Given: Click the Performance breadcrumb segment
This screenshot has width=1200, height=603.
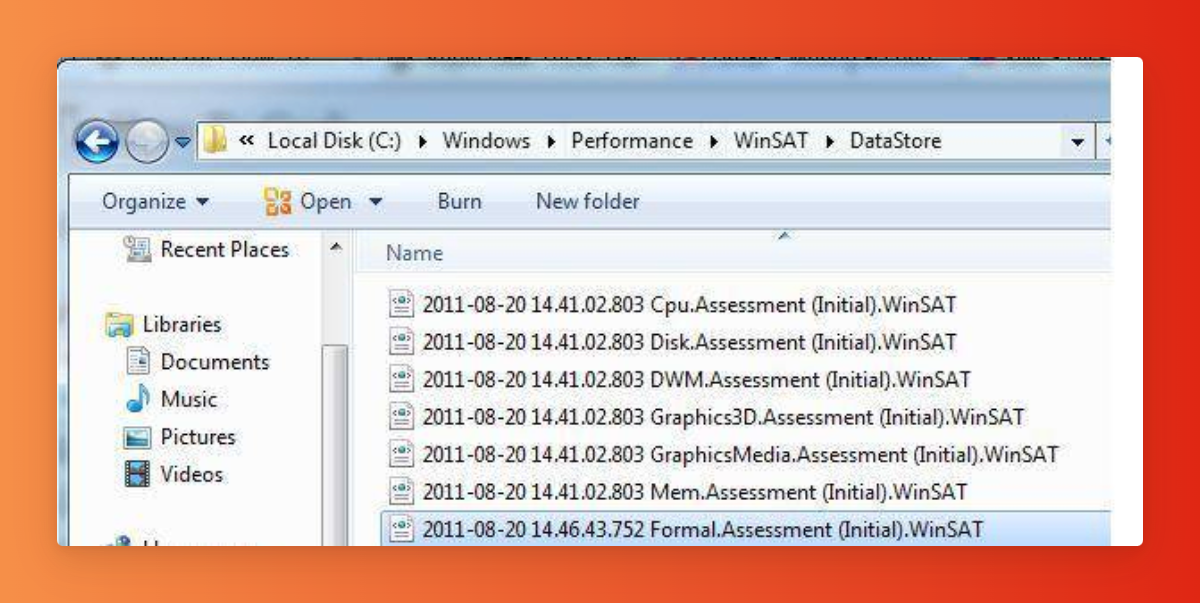Looking at the screenshot, I should 632,141.
